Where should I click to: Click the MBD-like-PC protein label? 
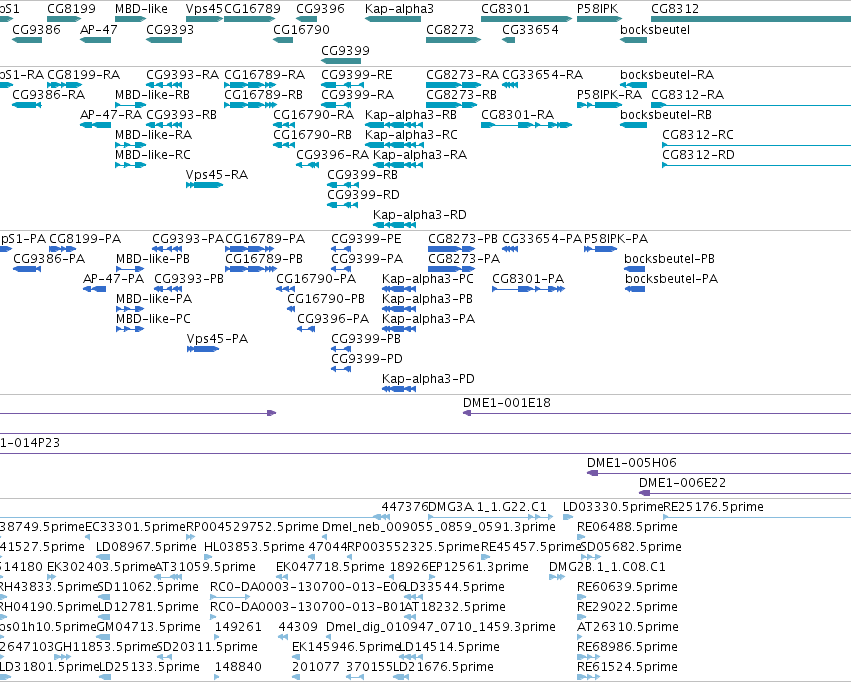[x=153, y=318]
